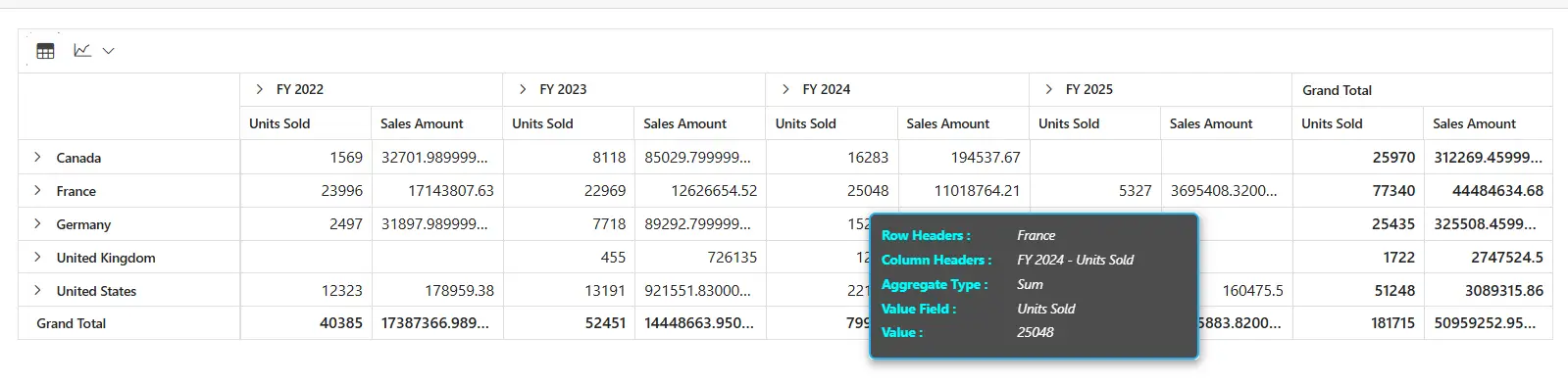Click Sales Amount header under FY 2024

pos(963,123)
